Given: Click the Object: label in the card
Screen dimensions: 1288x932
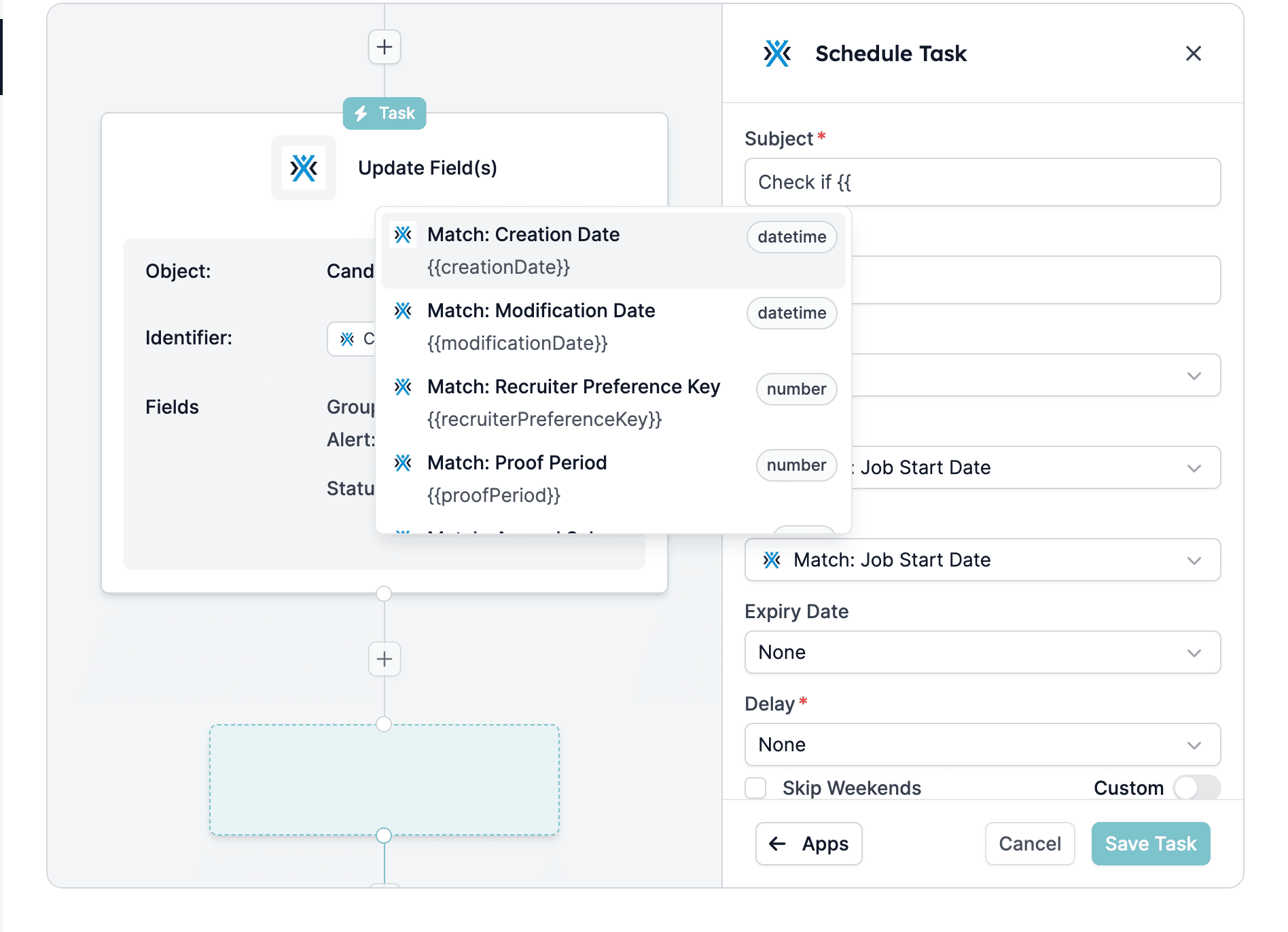Looking at the screenshot, I should point(178,271).
